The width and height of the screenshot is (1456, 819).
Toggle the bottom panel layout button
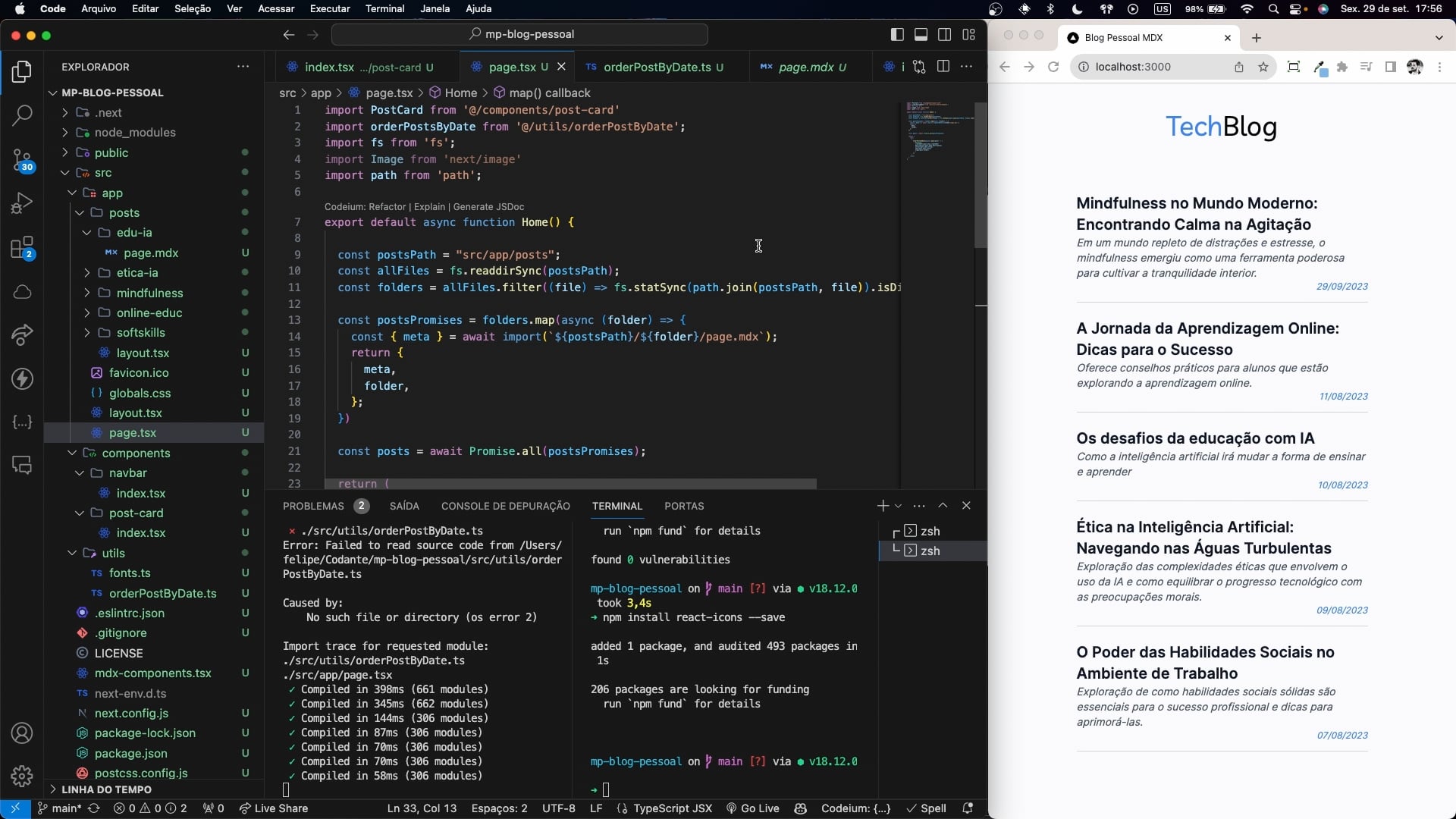(921, 34)
